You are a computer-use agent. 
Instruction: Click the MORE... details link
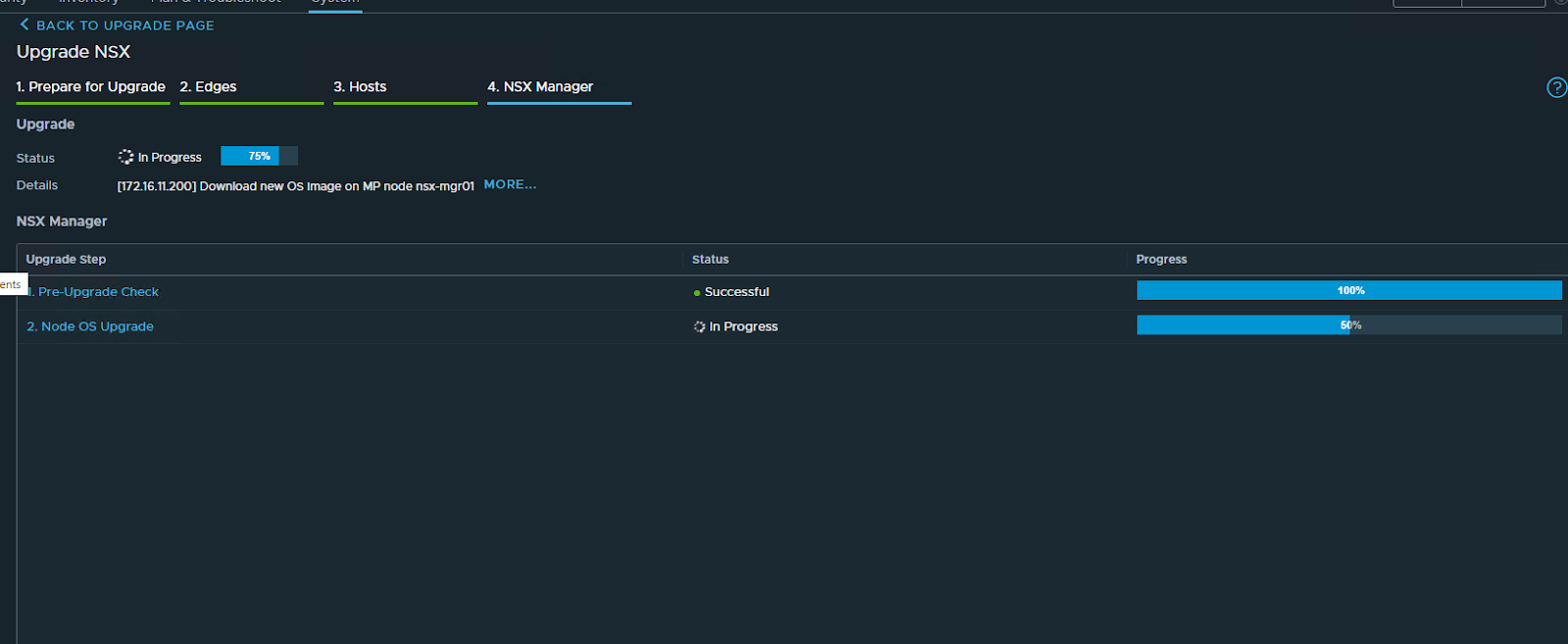click(510, 184)
